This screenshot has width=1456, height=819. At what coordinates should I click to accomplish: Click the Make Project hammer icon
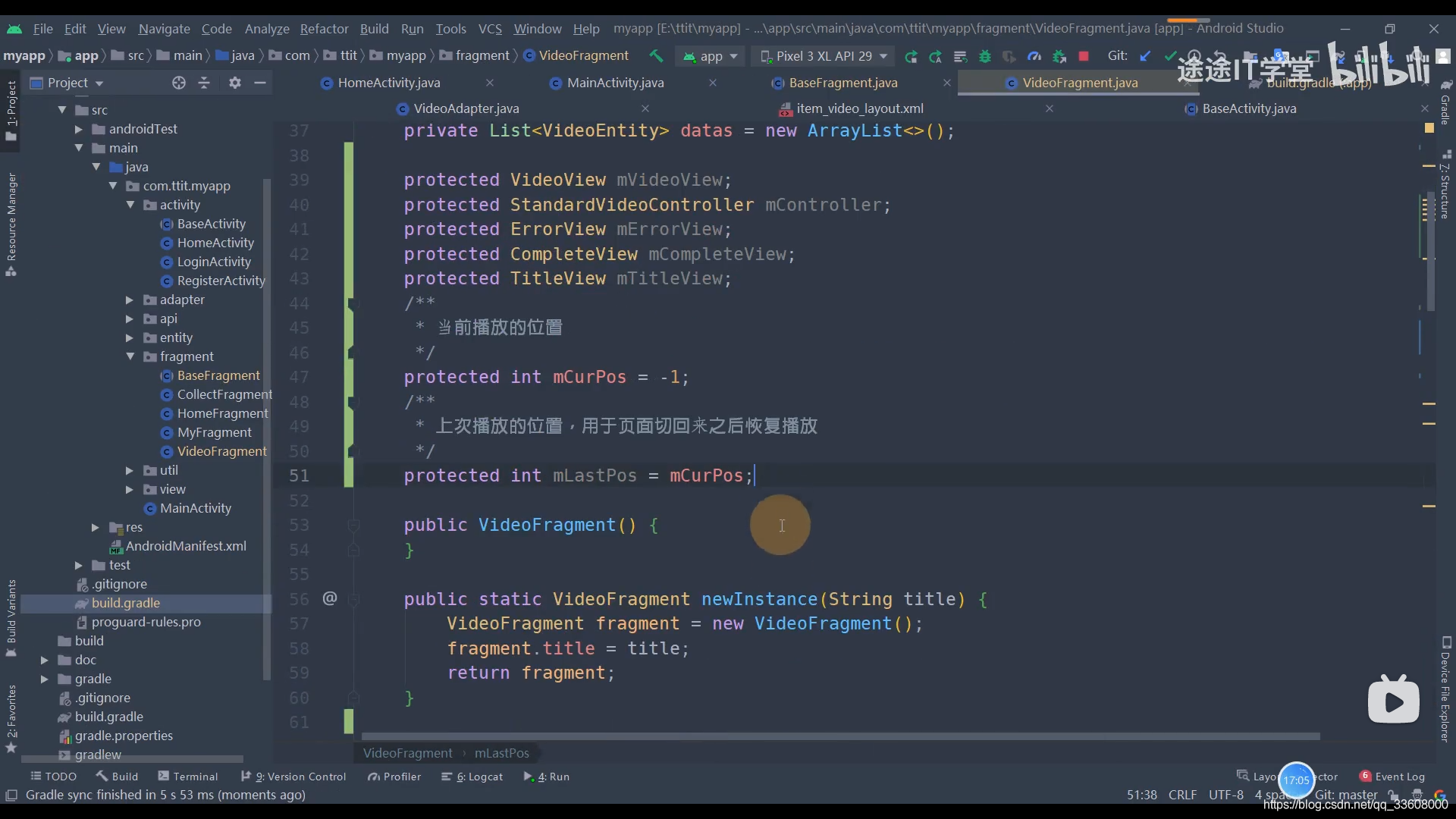point(656,56)
